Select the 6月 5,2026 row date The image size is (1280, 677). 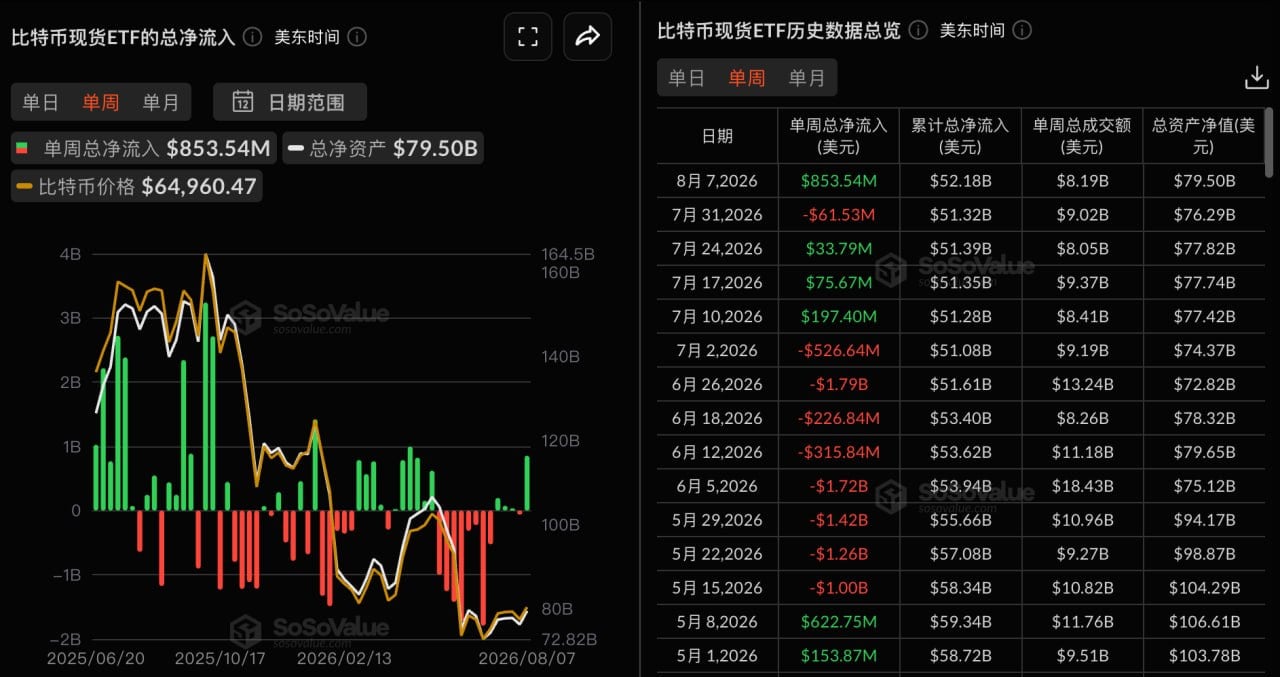[717, 486]
